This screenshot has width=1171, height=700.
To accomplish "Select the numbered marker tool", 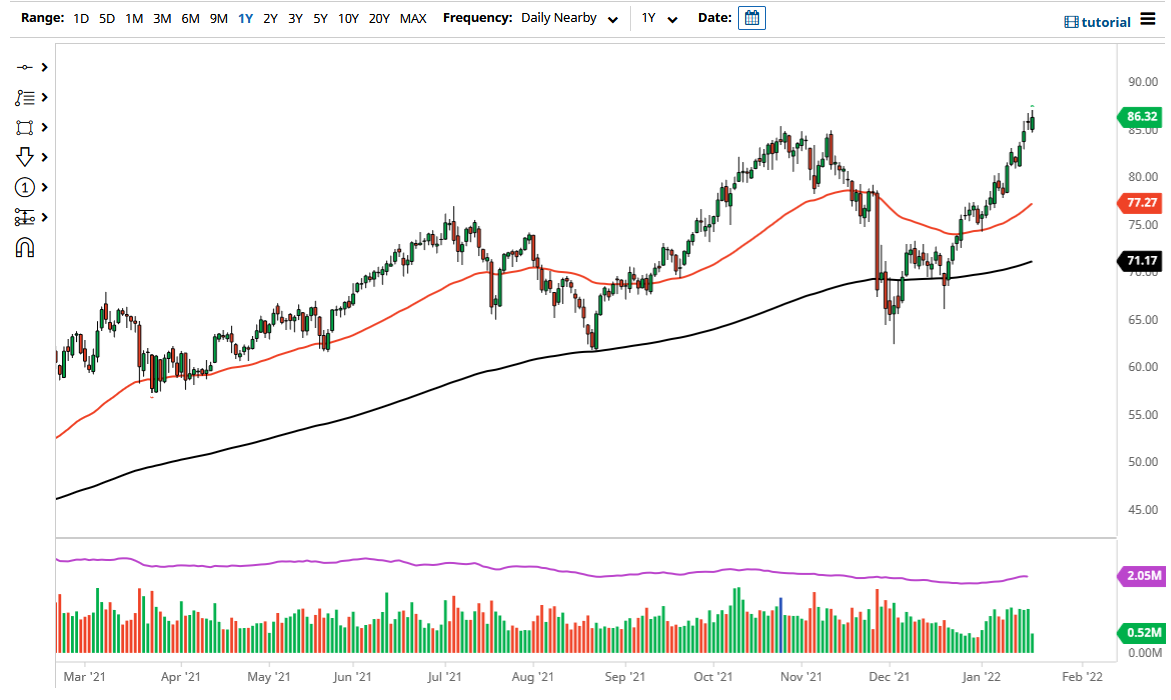I will pos(27,187).
